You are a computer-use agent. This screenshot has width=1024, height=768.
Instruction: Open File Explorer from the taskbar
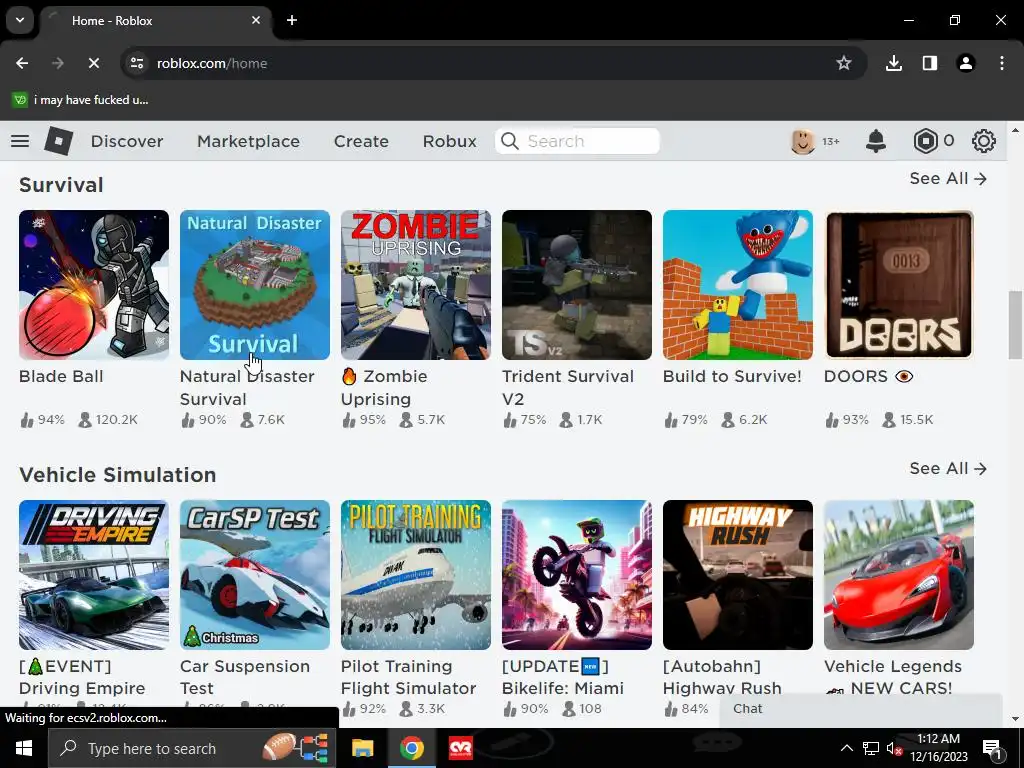(362, 748)
